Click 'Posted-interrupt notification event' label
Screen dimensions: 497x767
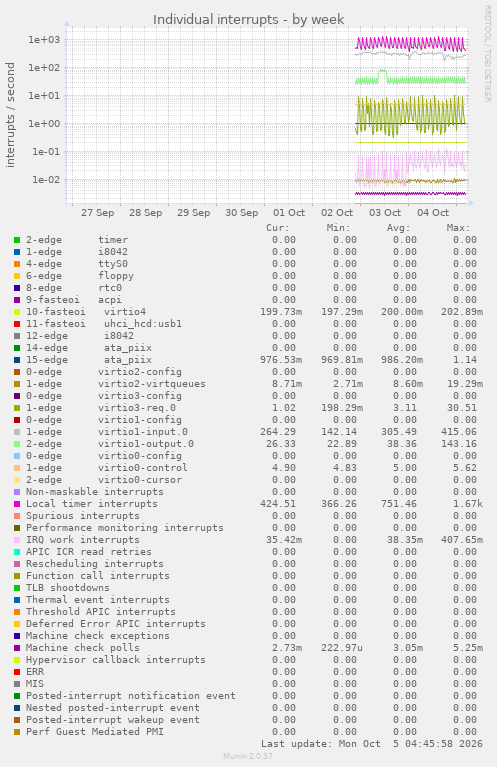(131, 696)
